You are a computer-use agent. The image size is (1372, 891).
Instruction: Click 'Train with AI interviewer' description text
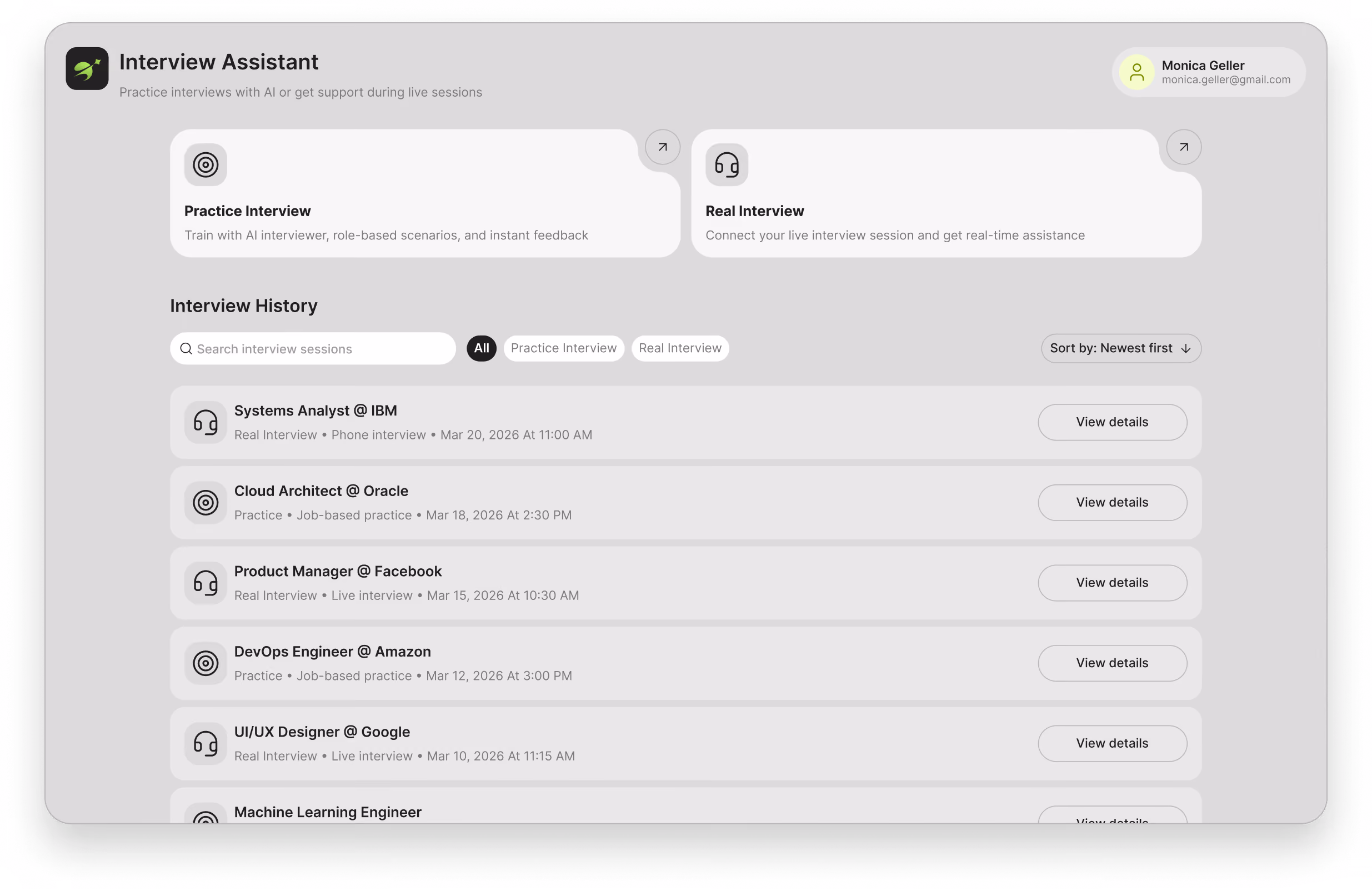coord(385,235)
